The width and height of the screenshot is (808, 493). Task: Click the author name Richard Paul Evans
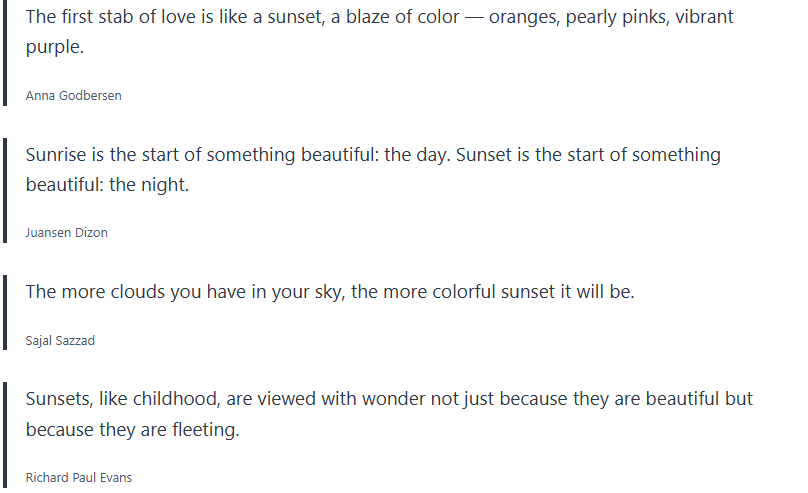click(x=78, y=478)
